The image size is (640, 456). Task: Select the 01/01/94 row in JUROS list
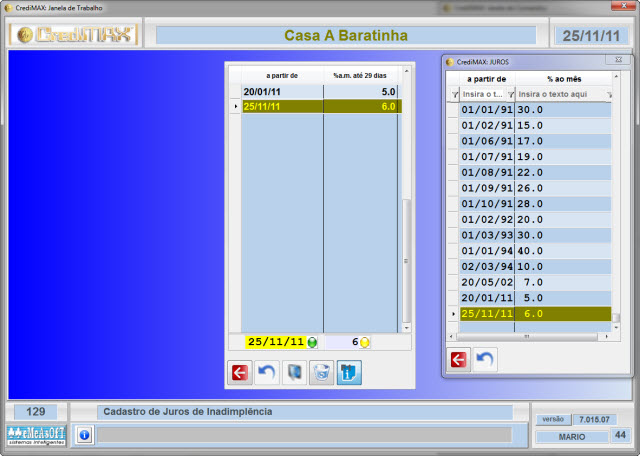coord(486,250)
